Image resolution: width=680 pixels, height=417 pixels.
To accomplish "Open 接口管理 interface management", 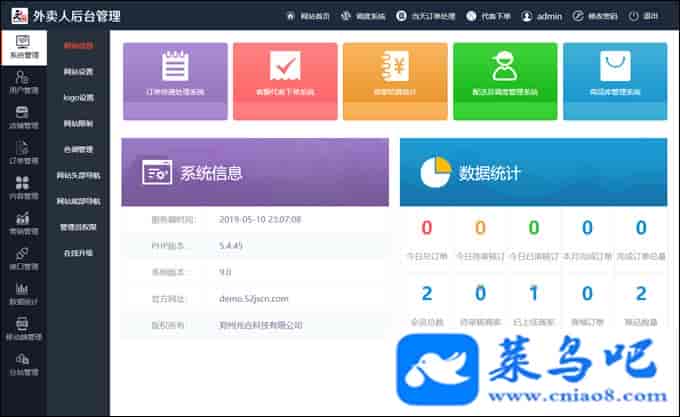I will pyautogui.click(x=23, y=256).
